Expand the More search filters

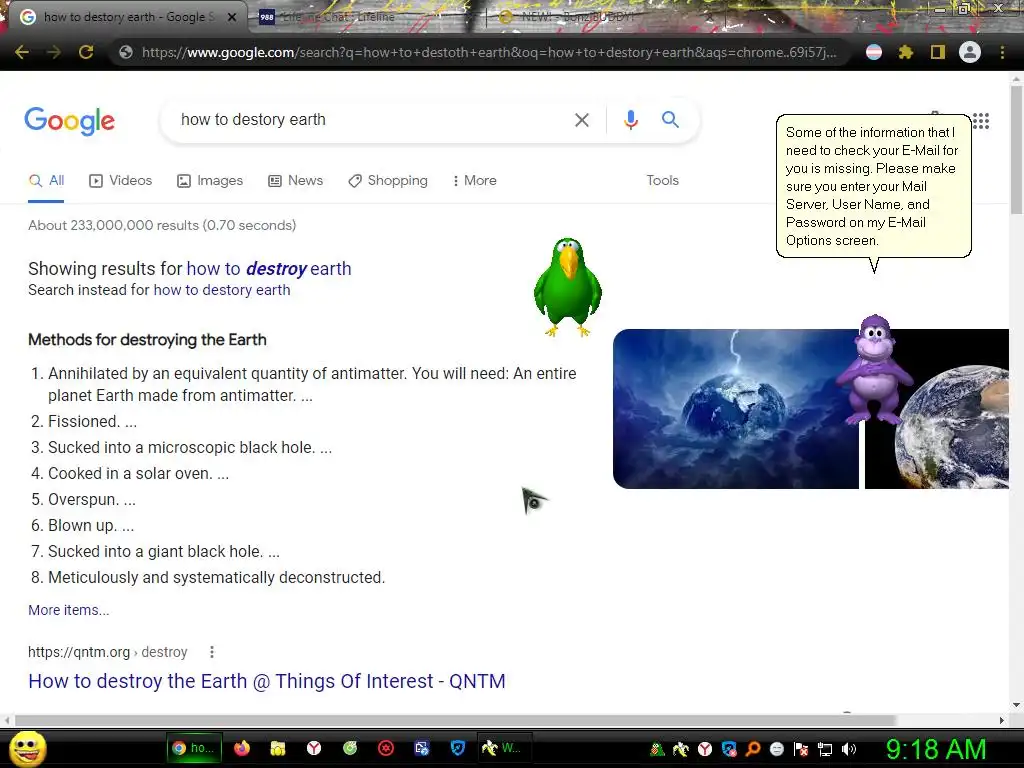[475, 181]
